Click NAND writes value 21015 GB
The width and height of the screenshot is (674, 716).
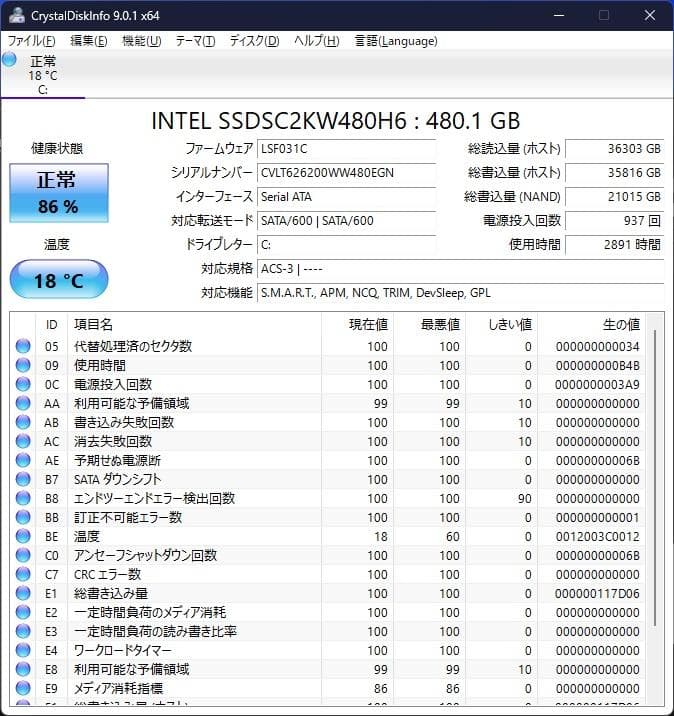615,197
